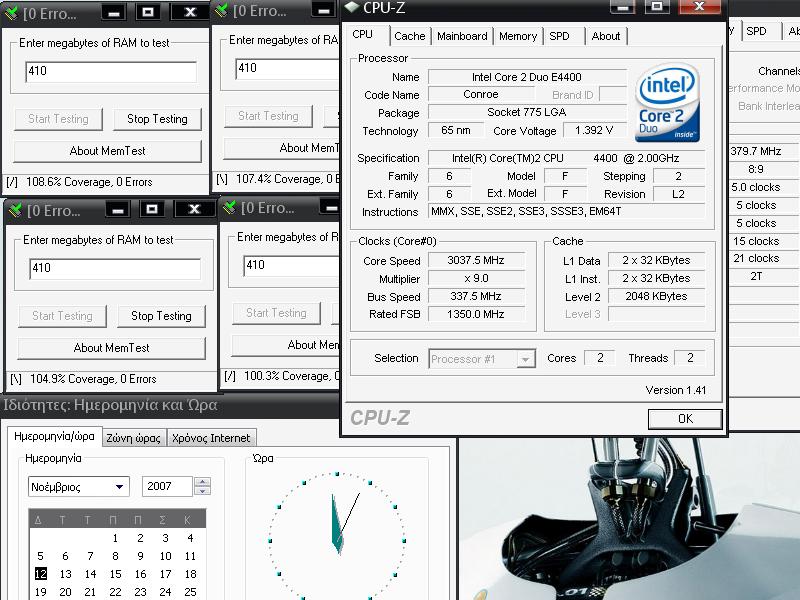Select day 25 in the calendar

tap(190, 592)
